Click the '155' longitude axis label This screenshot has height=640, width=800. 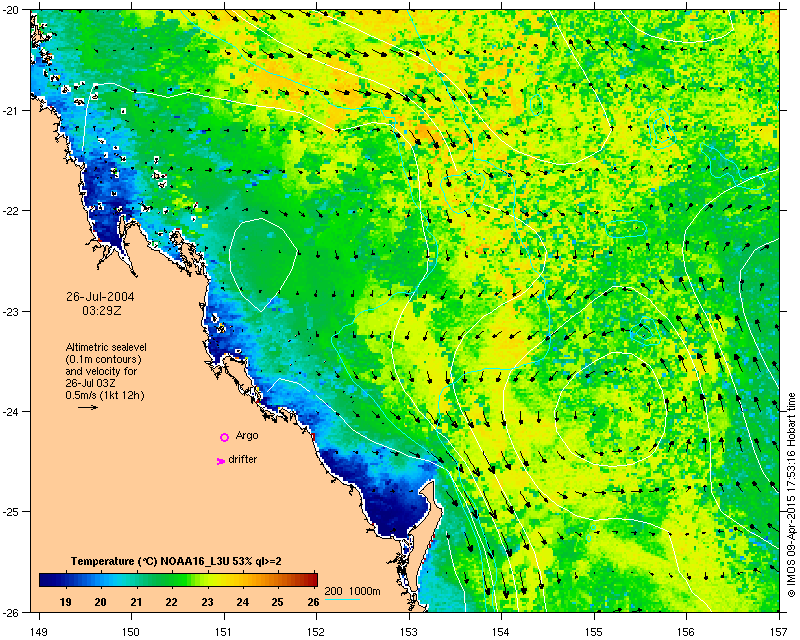(x=594, y=632)
